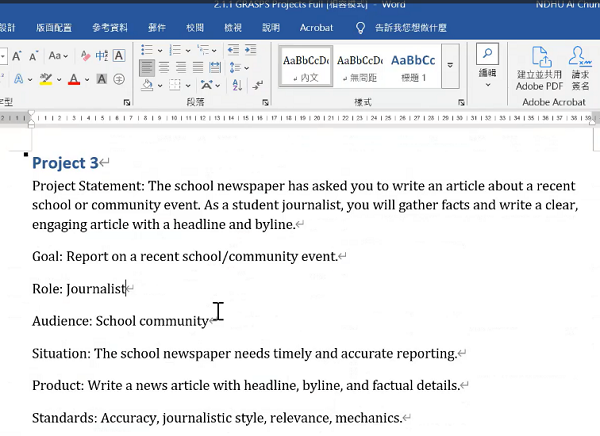Open the Acrobat ribbon tab
600x436 pixels.
[x=316, y=28]
